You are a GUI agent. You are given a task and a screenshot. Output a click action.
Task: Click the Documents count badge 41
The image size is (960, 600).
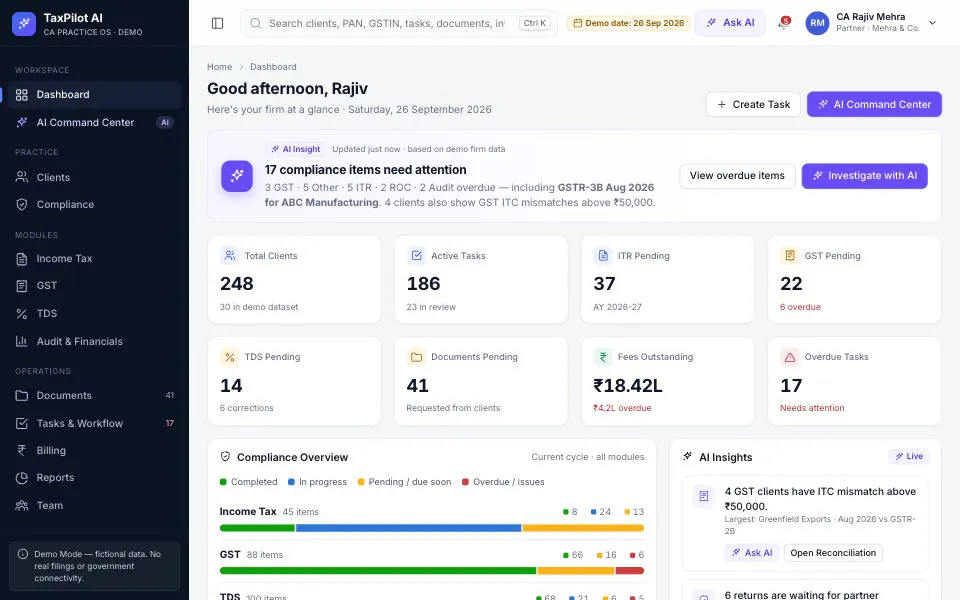pos(170,396)
